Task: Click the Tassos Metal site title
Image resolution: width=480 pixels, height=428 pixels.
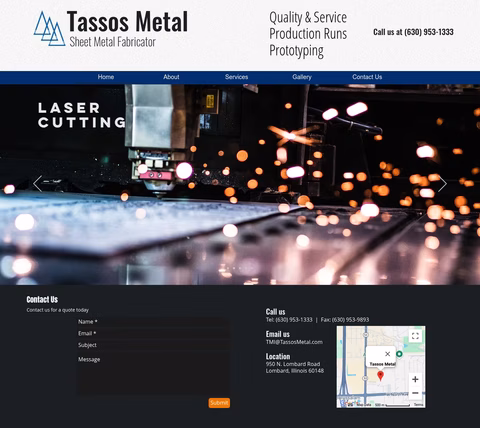Action: (x=127, y=22)
